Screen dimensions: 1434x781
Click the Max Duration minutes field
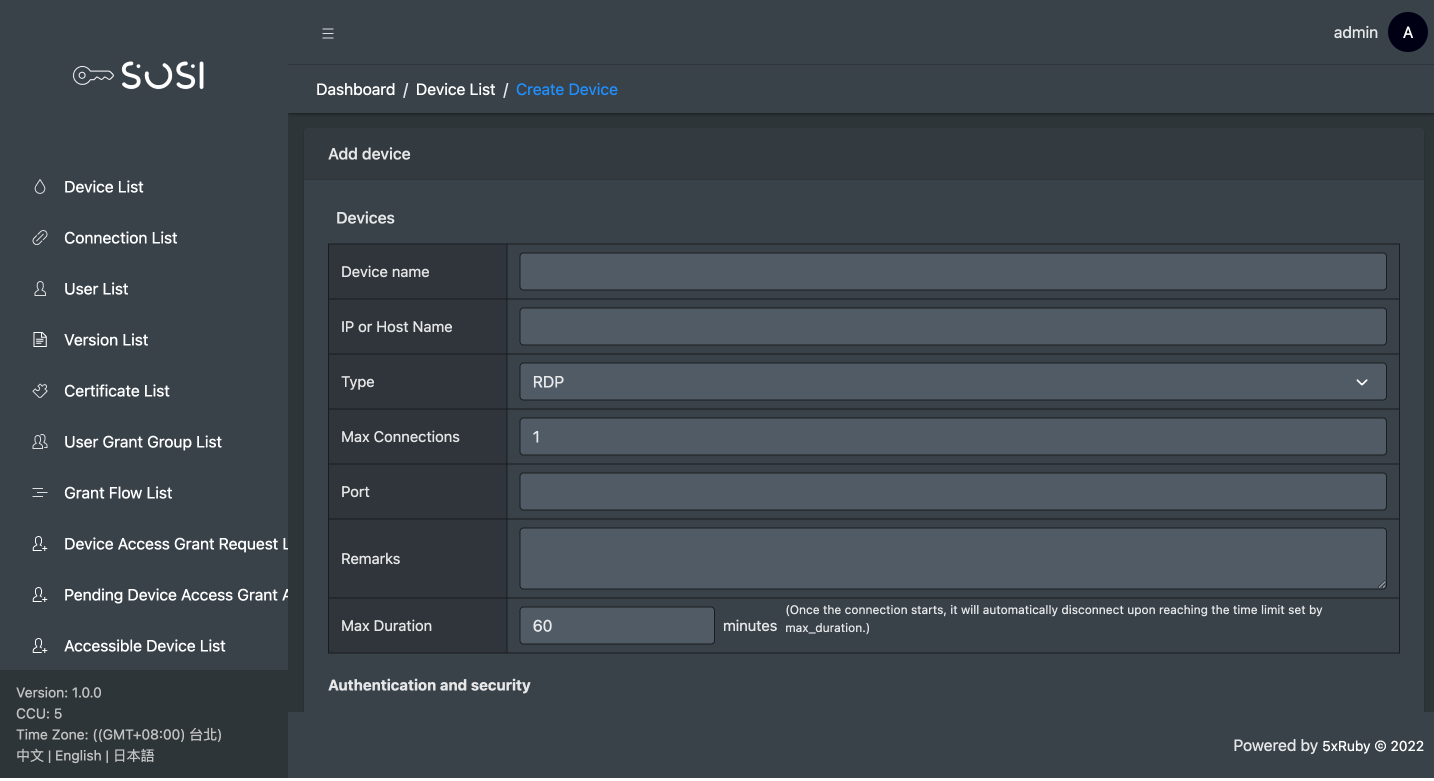click(x=616, y=626)
